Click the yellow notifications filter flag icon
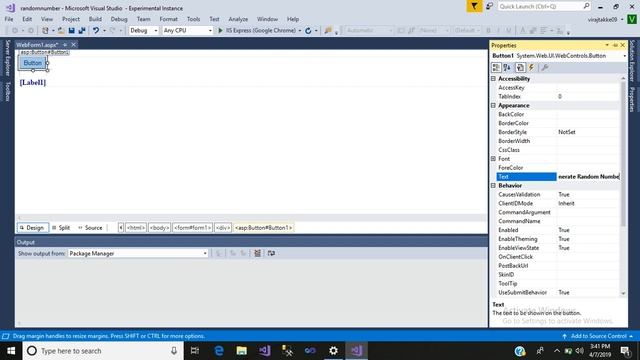 [474, 7]
